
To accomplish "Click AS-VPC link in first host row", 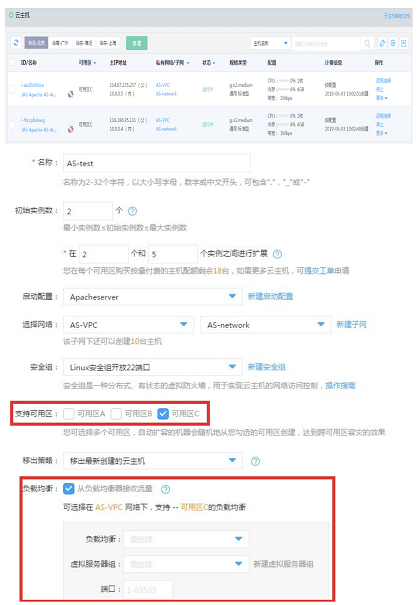I will (162, 85).
